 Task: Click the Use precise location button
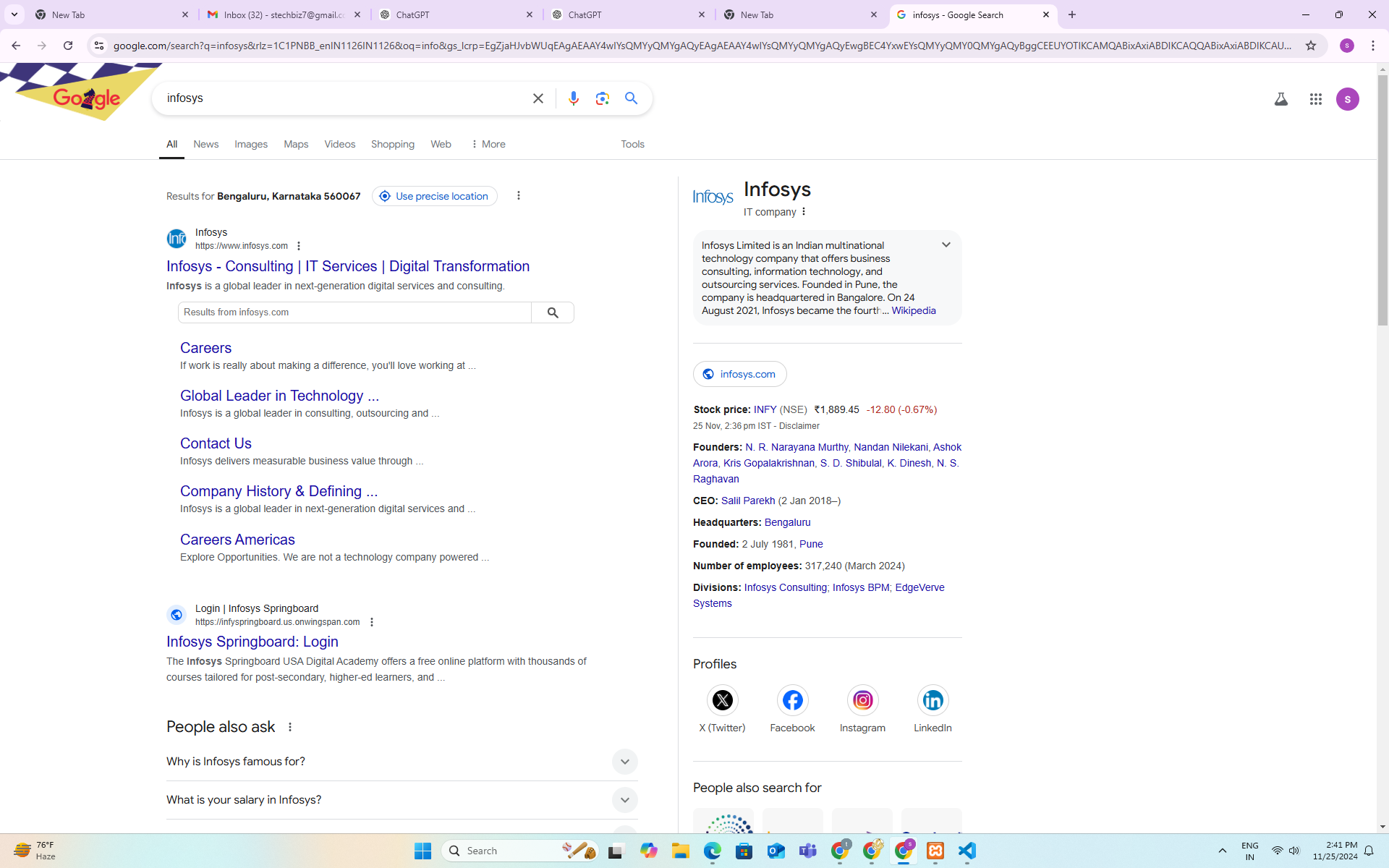(x=434, y=196)
